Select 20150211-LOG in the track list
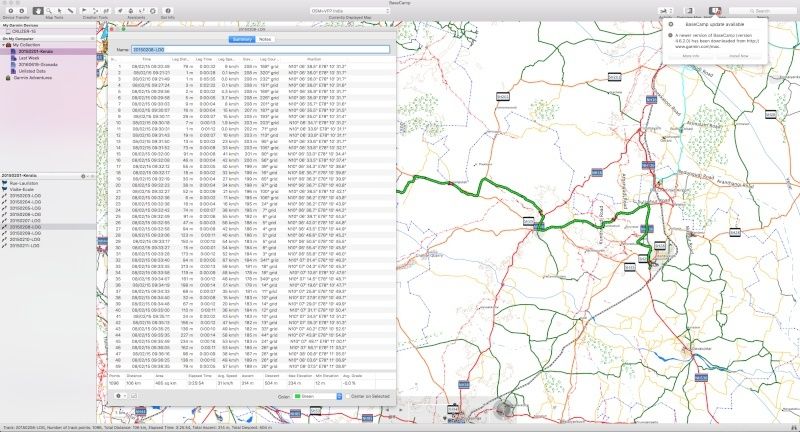The height and width of the screenshot is (432, 800). point(25,245)
